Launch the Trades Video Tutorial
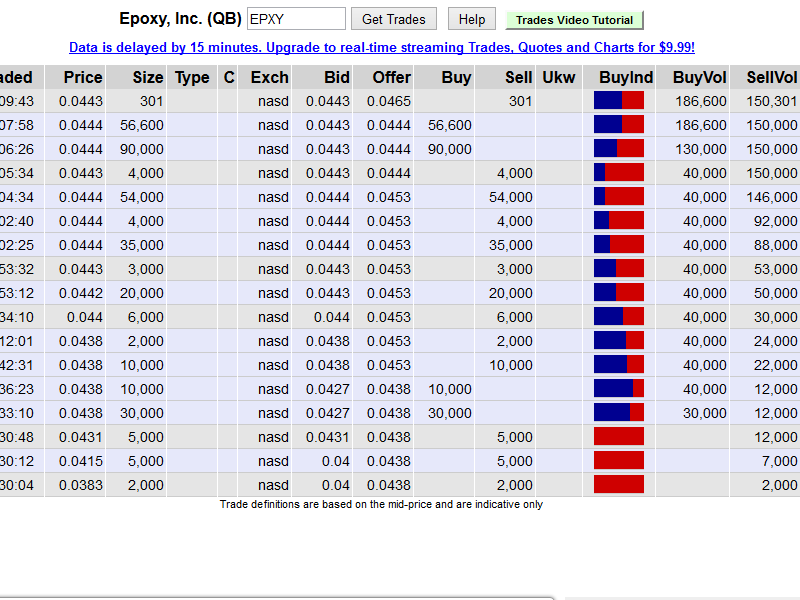The height and width of the screenshot is (600, 800). click(x=574, y=20)
